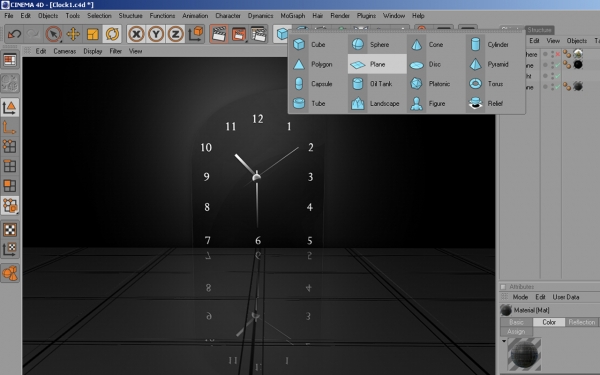Screen dimensions: 600x375
Task: Toggle the world/object coordinate system icon
Action: [x=196, y=34]
